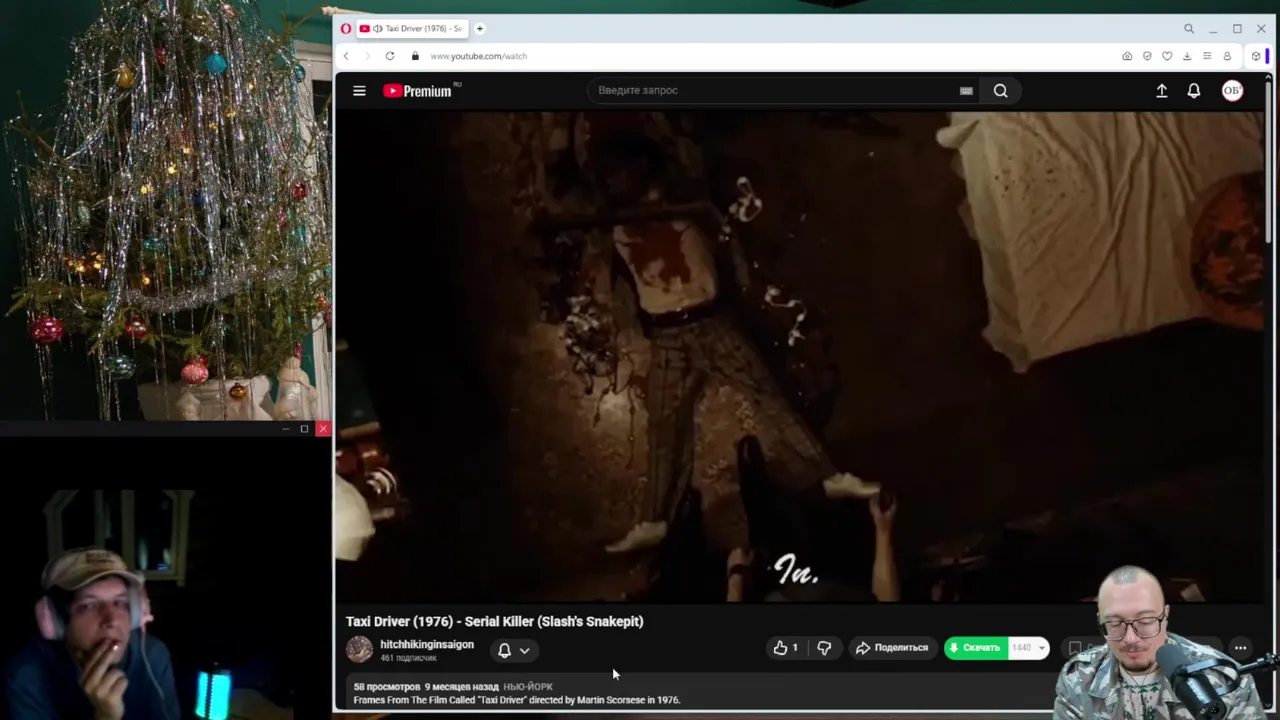
Task: Click the video title text
Action: pyautogui.click(x=495, y=621)
